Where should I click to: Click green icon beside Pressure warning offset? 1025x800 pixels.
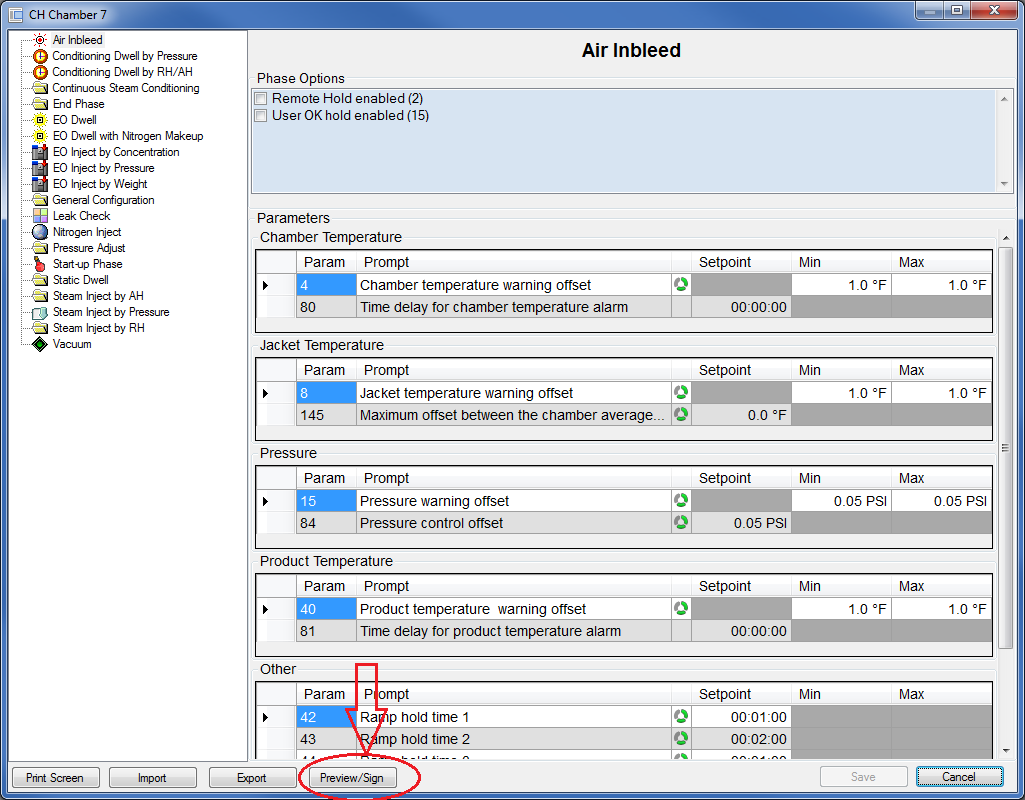click(x=681, y=500)
